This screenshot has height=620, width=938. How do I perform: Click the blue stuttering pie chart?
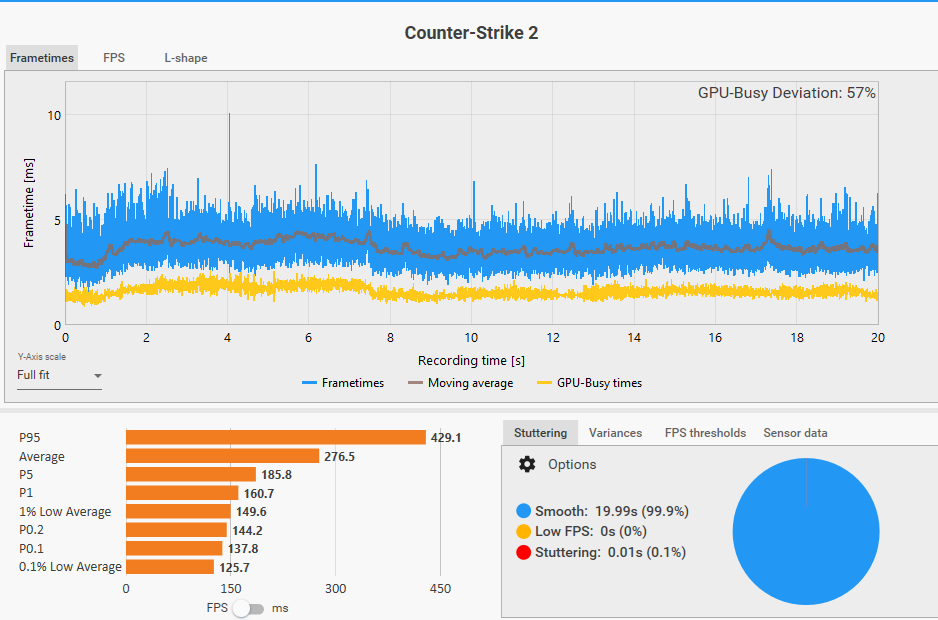[805, 532]
